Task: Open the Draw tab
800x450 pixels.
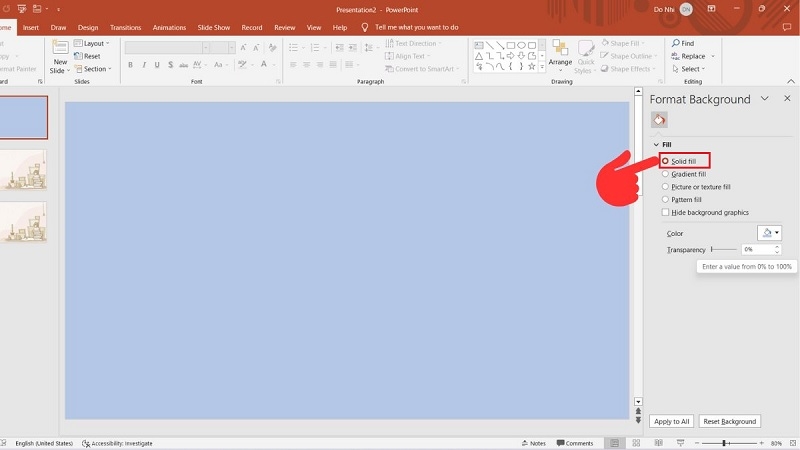Action: point(58,28)
